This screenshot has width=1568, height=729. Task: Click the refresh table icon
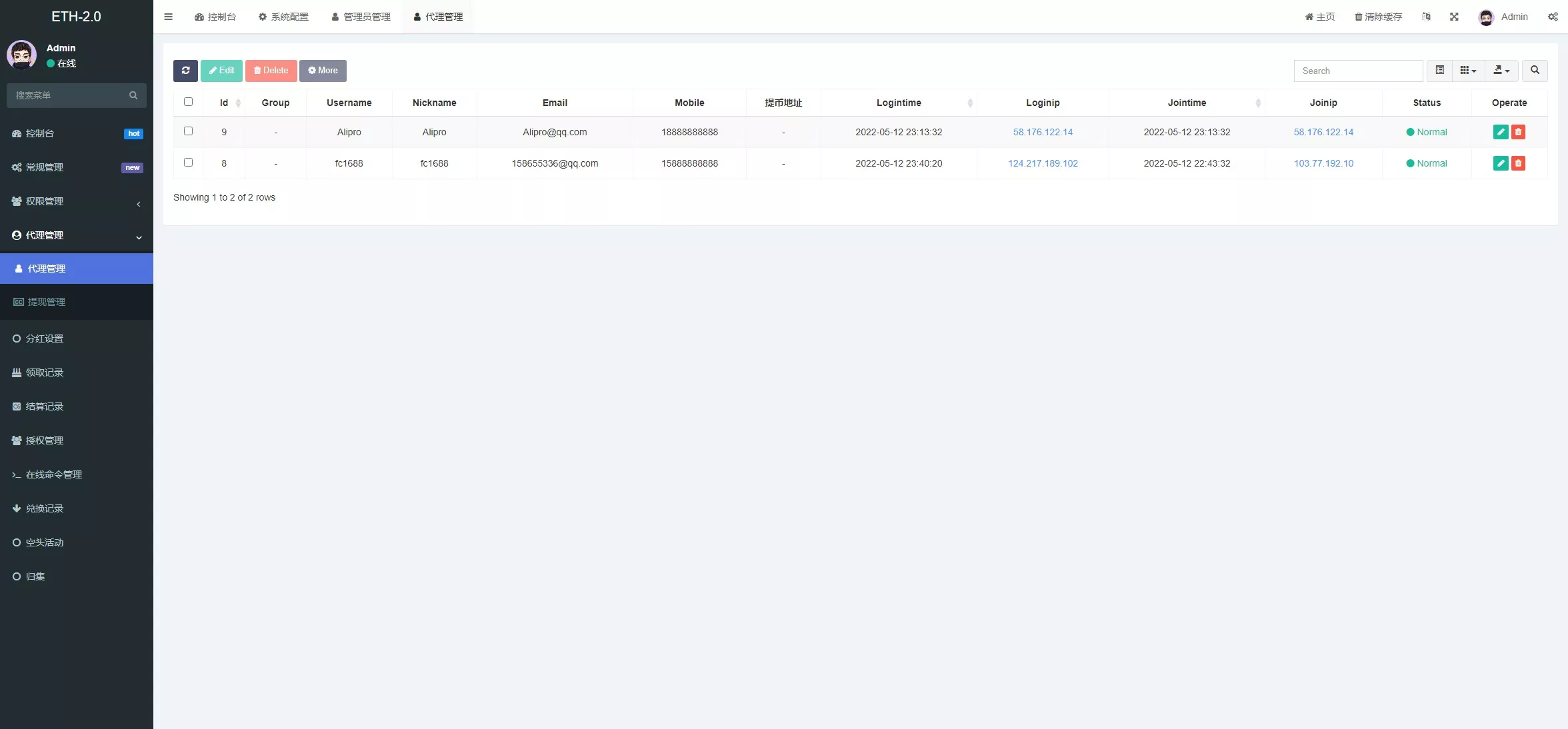coord(185,71)
